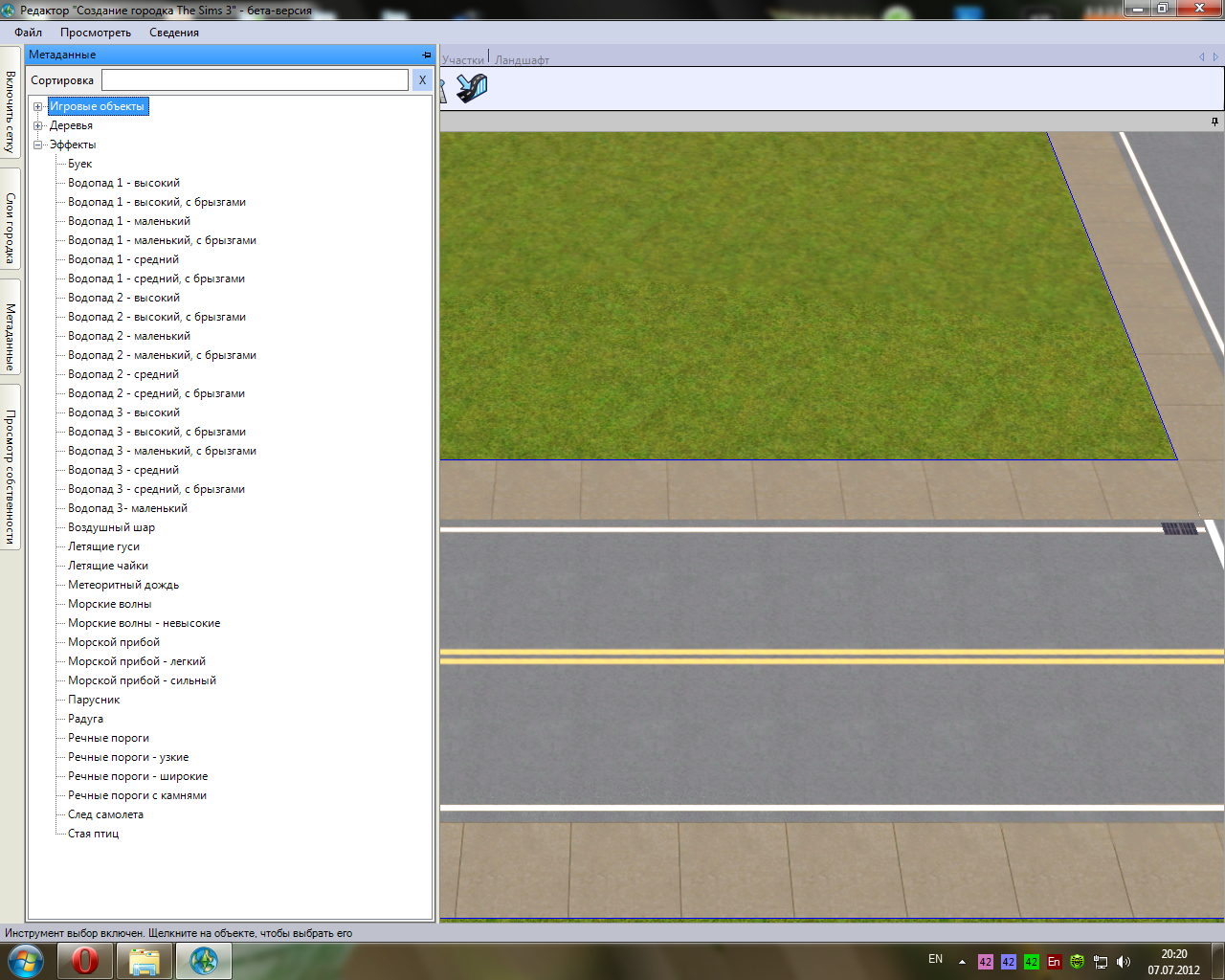Collapse the Эффекты tree node

[x=38, y=145]
